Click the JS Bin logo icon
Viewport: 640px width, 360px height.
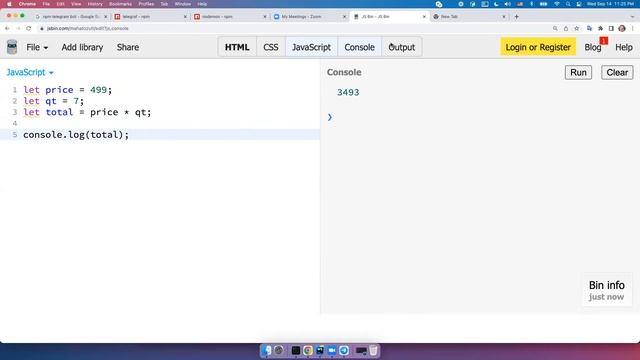[12, 47]
